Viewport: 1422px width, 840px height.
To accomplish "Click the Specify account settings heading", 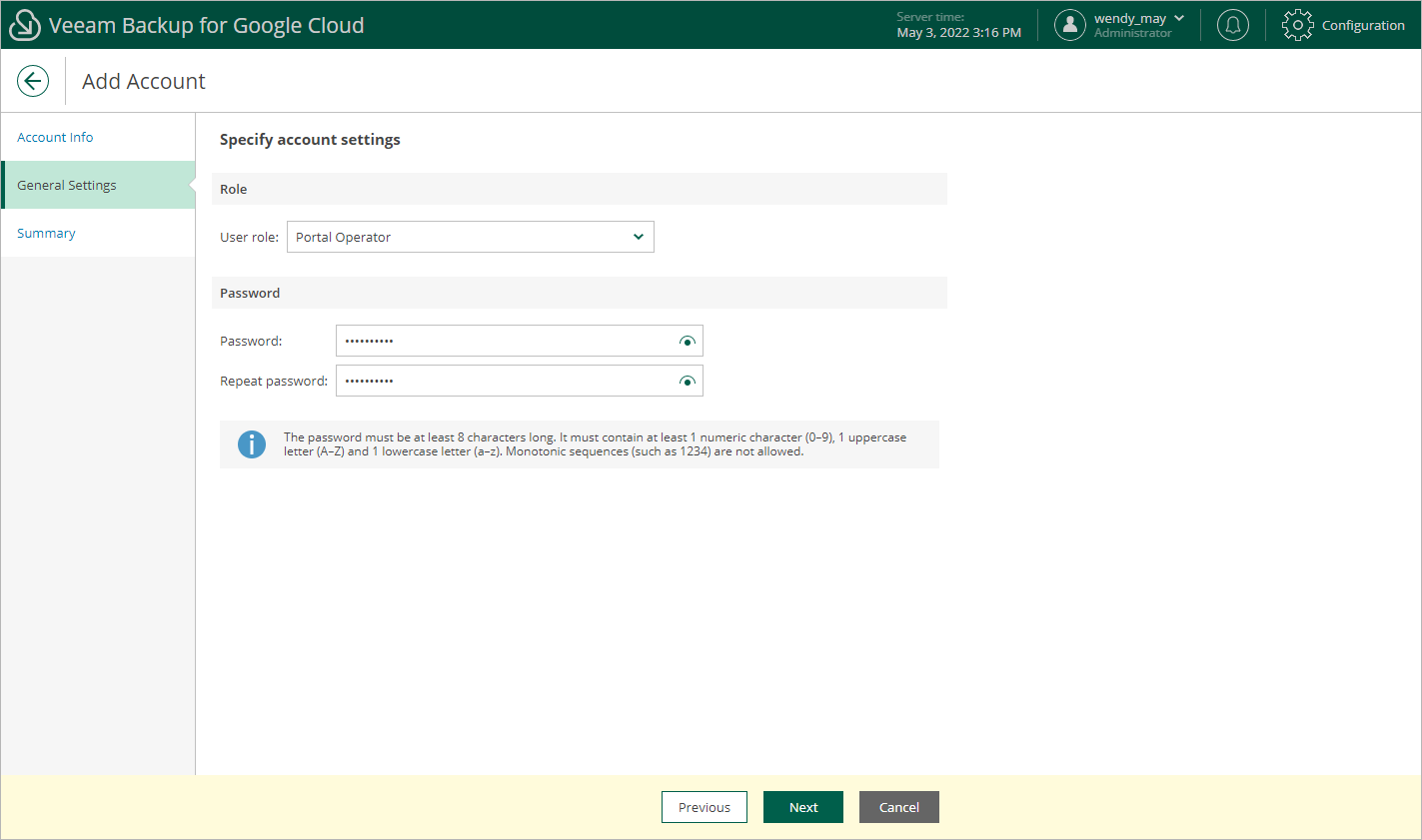I will (x=310, y=140).
